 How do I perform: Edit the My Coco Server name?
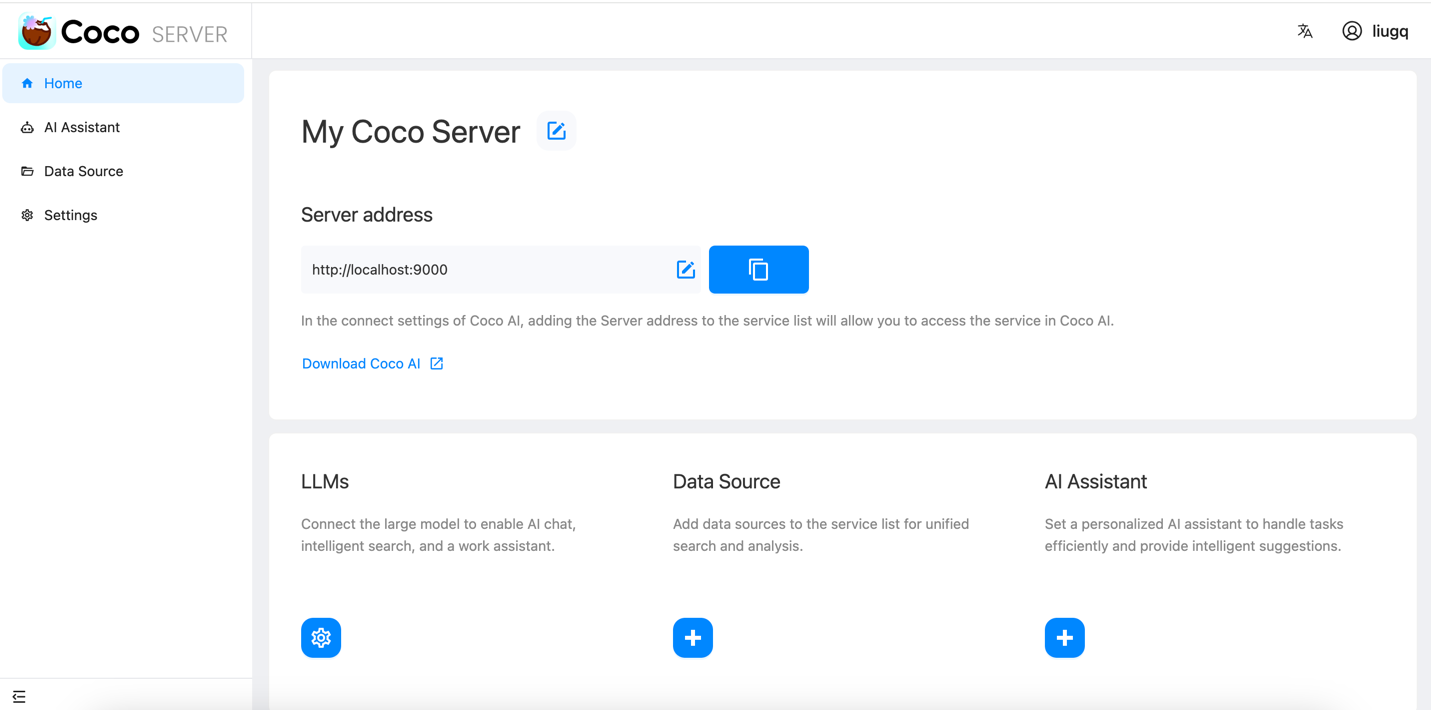coord(556,131)
